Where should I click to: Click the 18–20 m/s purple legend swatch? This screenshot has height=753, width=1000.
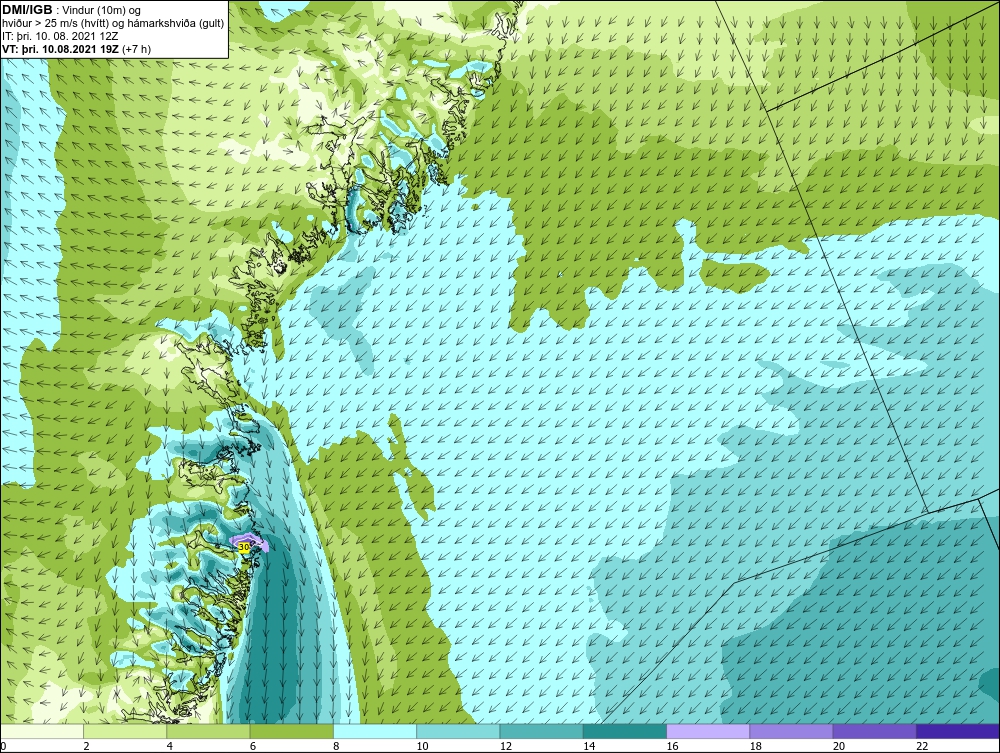coord(791,731)
